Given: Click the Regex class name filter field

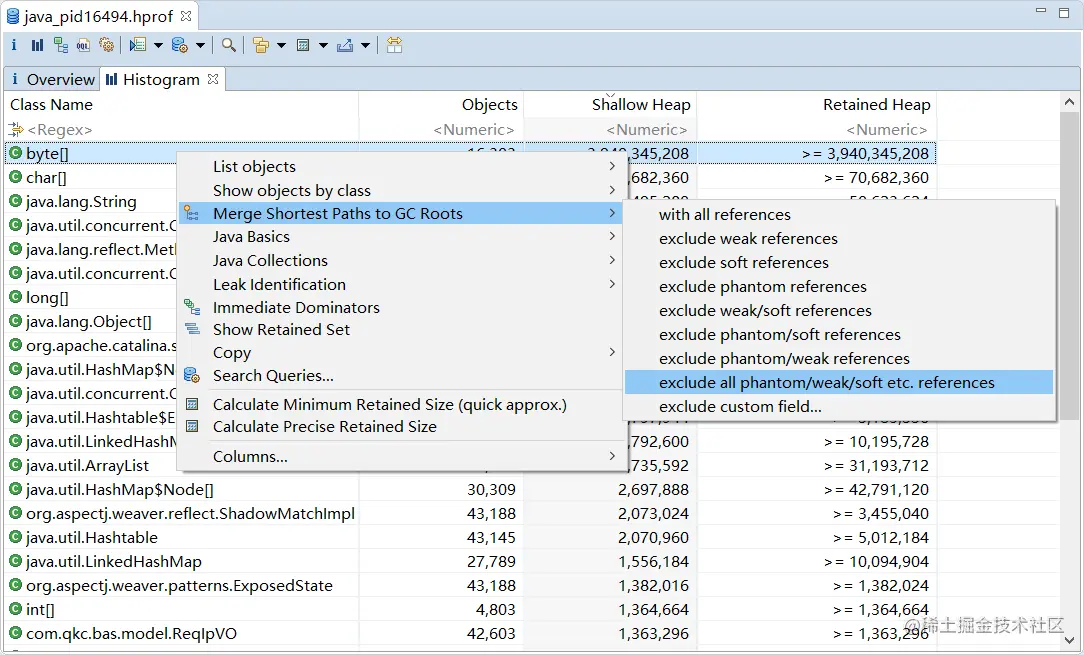Looking at the screenshot, I should (183, 129).
